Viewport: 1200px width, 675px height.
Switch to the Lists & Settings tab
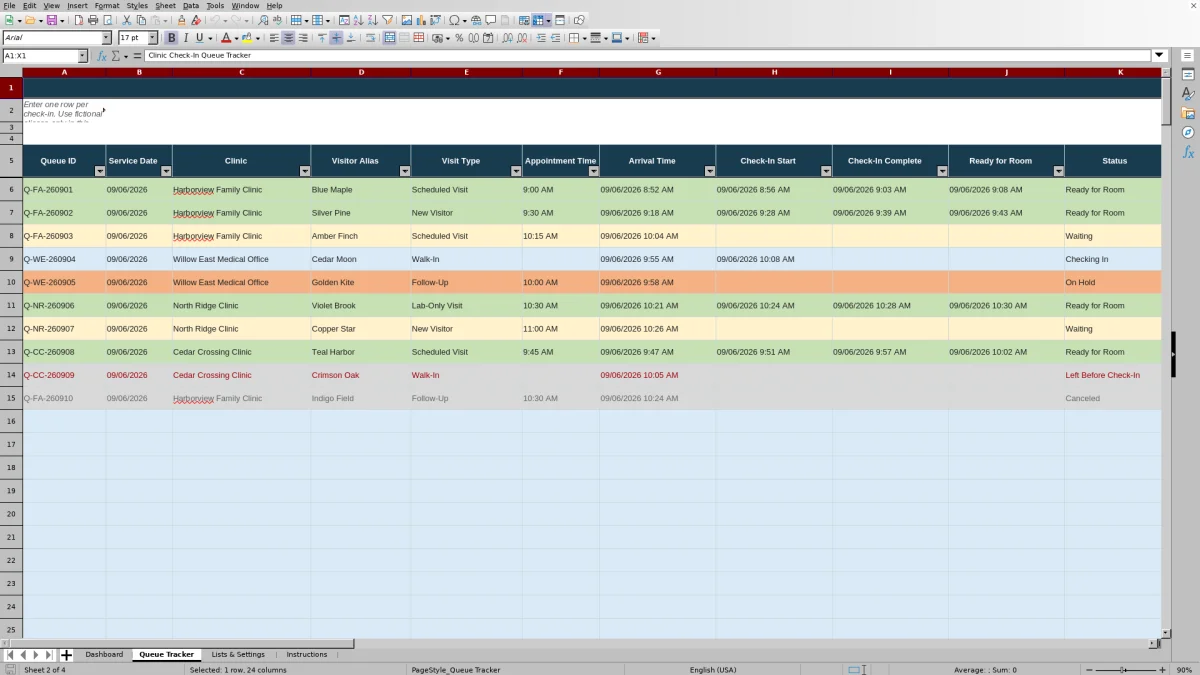click(x=238, y=655)
